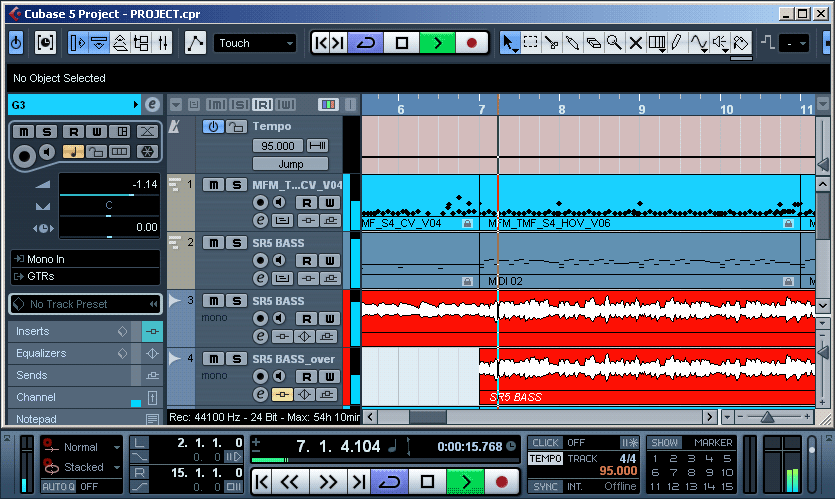Open the Pool window icon
835x499 pixels.
point(142,43)
